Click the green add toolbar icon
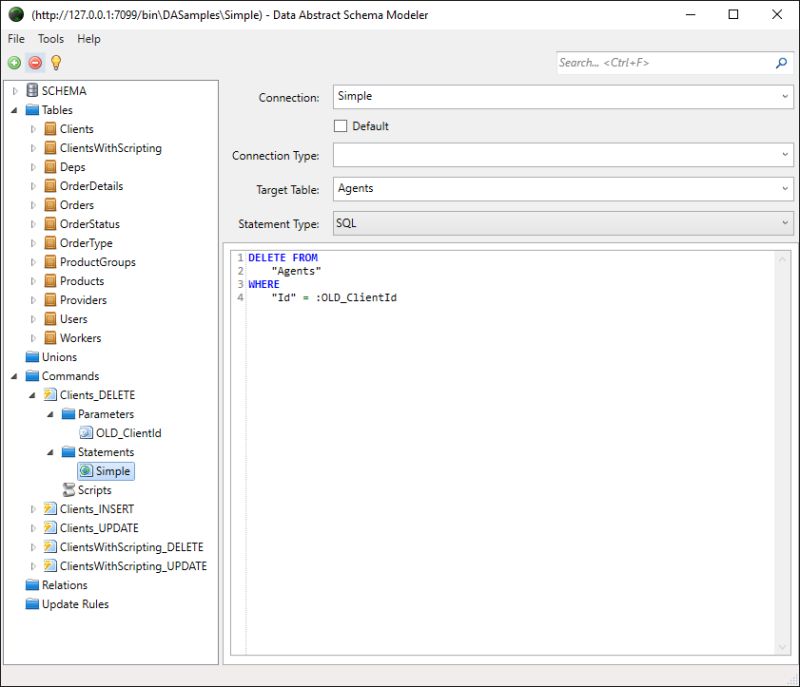This screenshot has height=687, width=800. (x=14, y=62)
